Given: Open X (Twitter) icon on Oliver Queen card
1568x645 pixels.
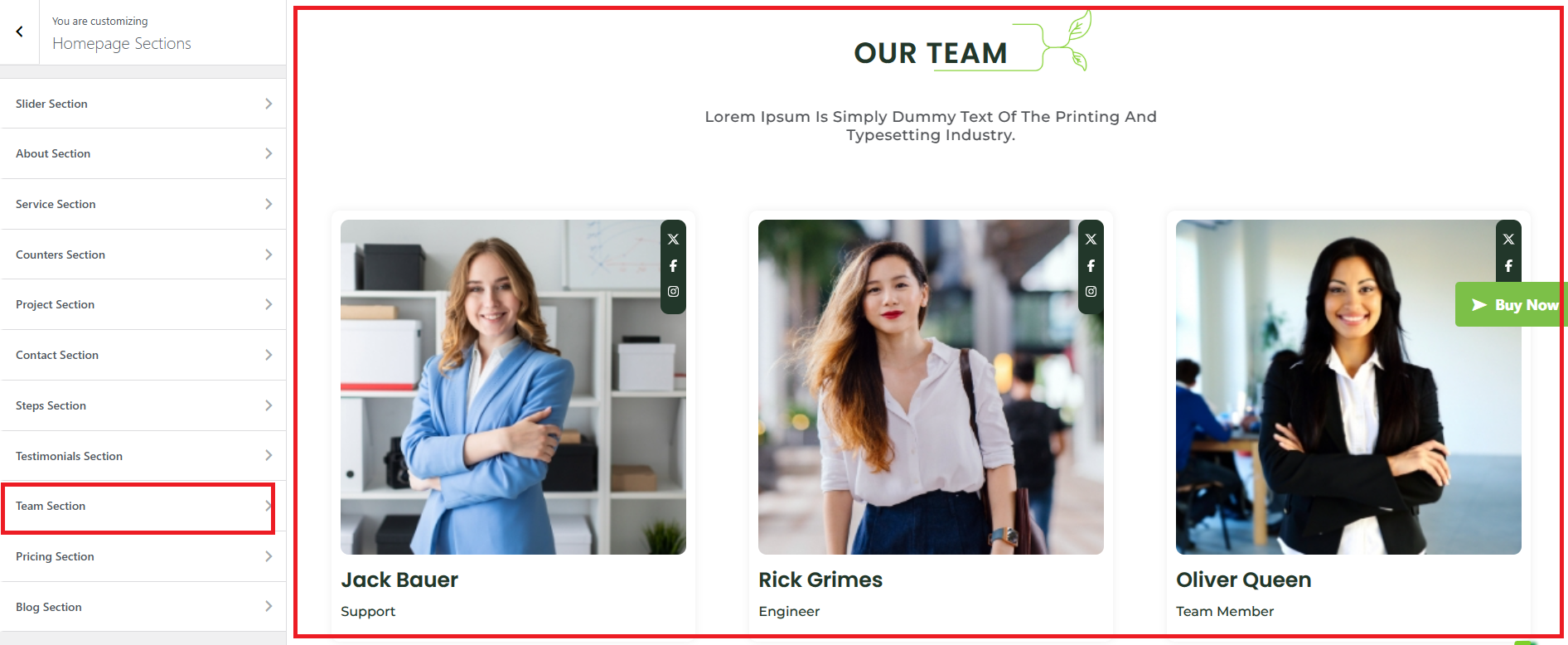Looking at the screenshot, I should click(x=1508, y=239).
